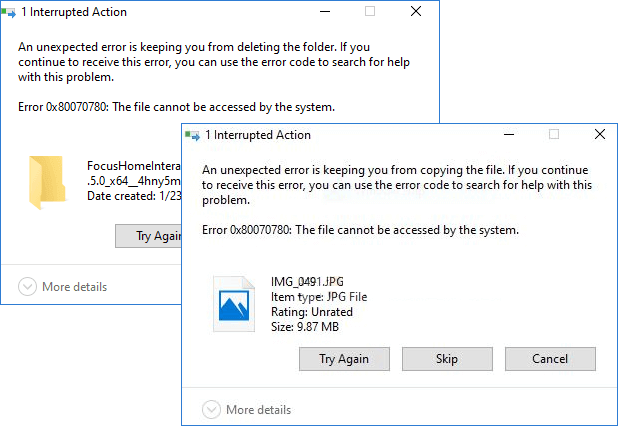Minimize the file copy error dialog
Image resolution: width=623 pixels, height=432 pixels.
click(x=506, y=135)
